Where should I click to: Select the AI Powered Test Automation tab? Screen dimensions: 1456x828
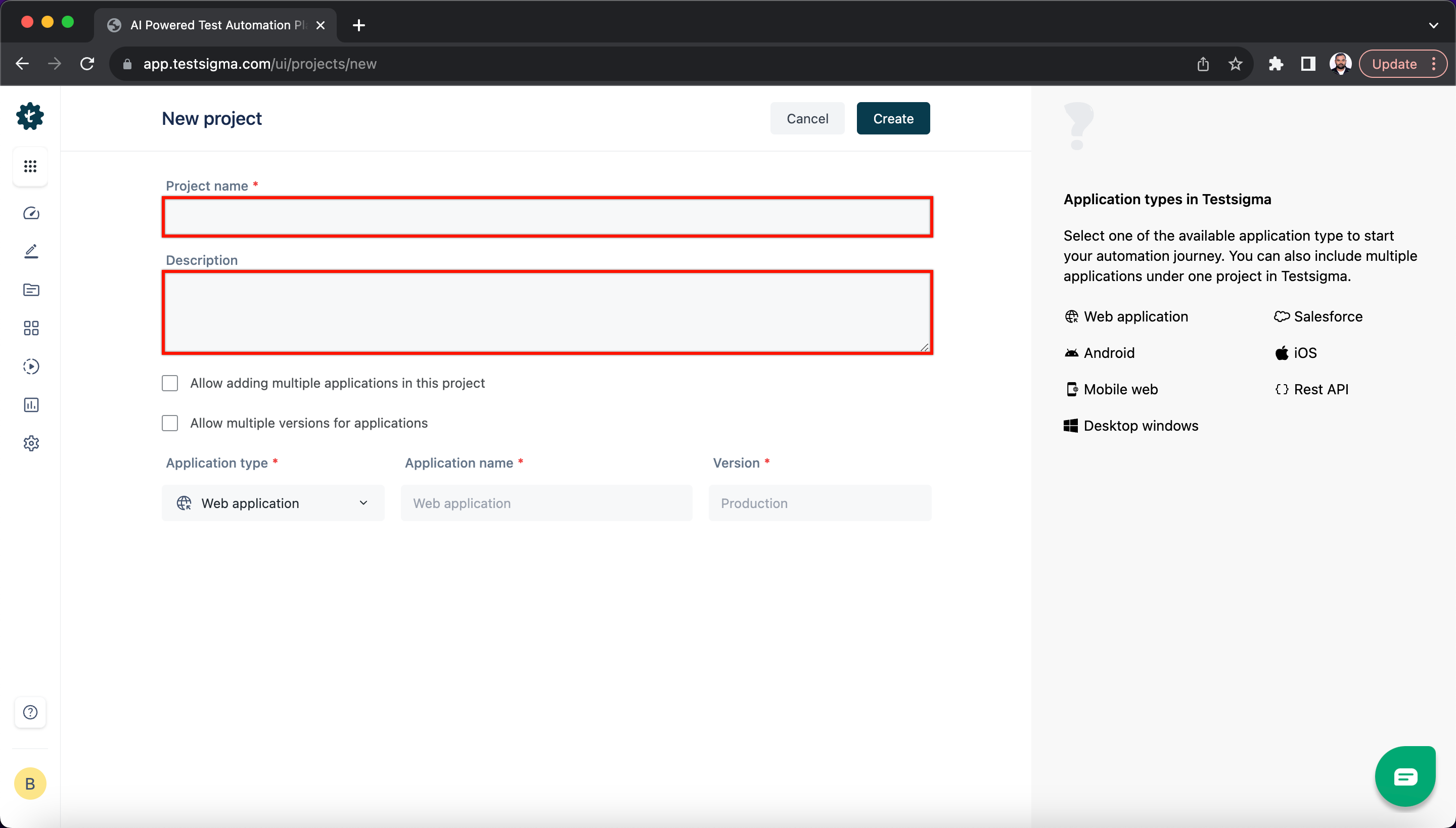(216, 25)
